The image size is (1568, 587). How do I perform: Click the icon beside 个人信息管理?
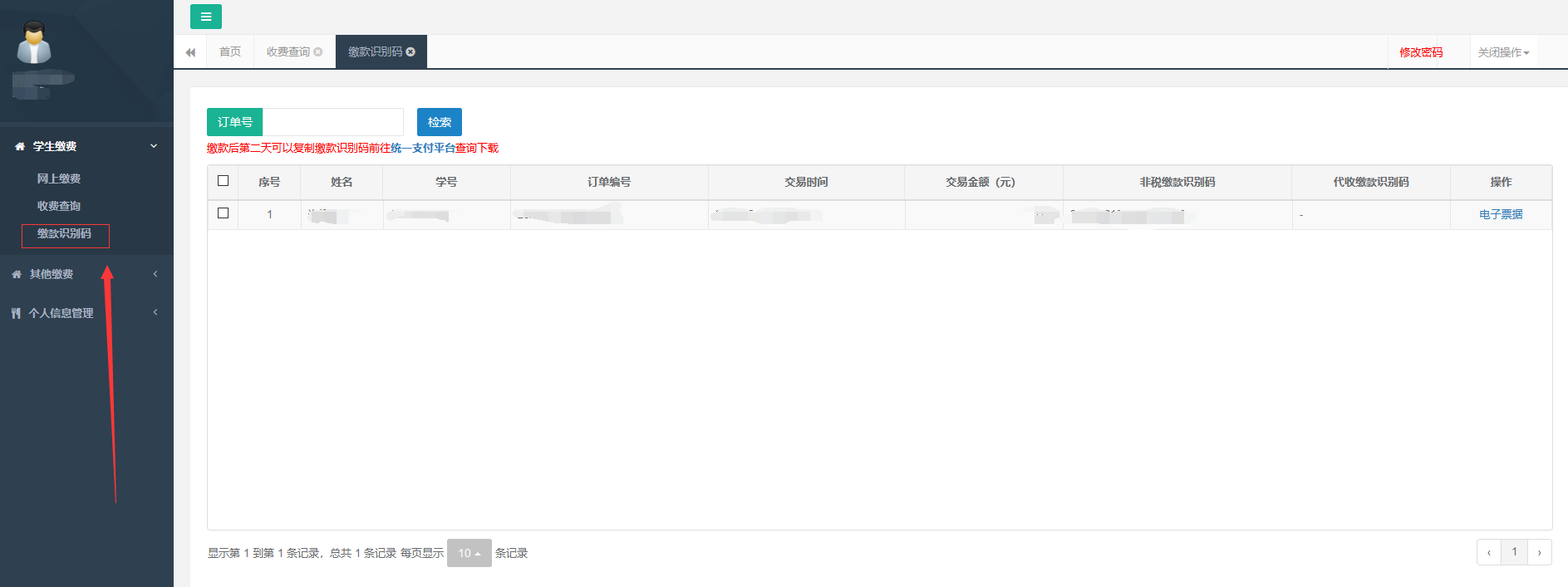pos(16,313)
